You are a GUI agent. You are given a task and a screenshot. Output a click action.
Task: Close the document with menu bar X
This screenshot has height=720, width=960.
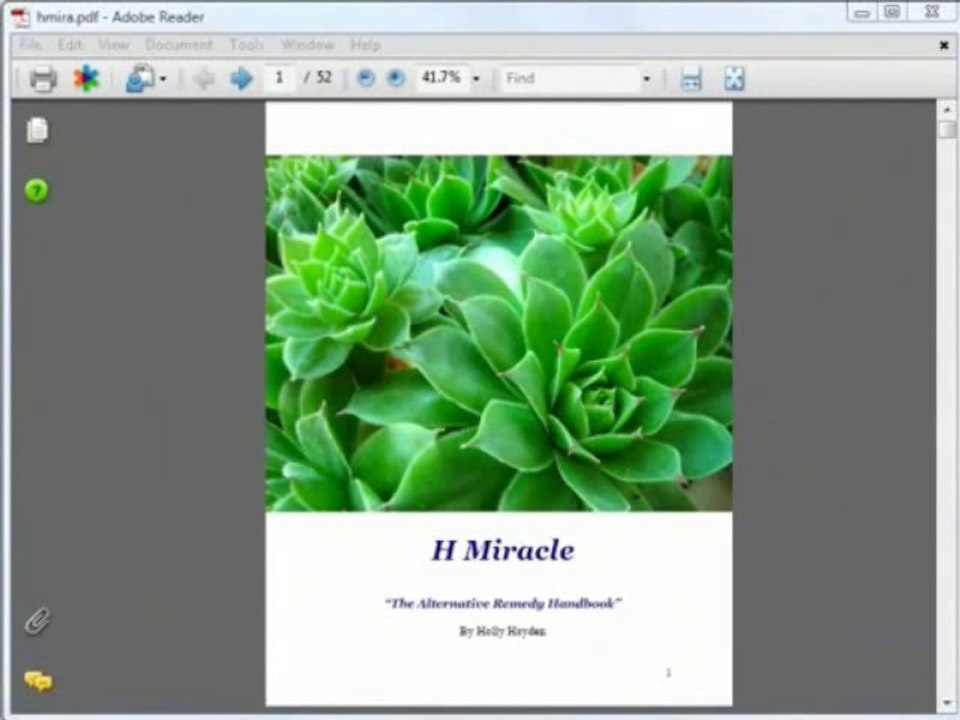click(x=943, y=45)
